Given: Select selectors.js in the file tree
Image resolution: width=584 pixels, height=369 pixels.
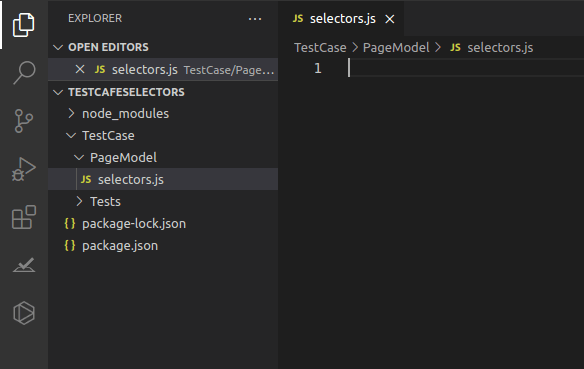Looking at the screenshot, I should point(163,179).
